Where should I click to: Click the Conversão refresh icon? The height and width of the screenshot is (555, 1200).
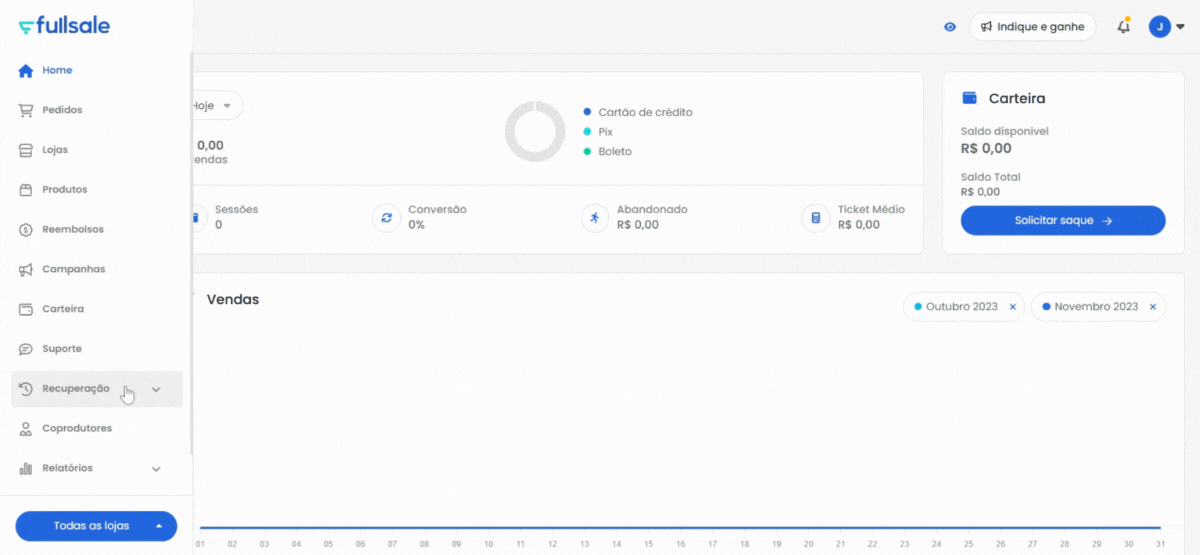386,218
